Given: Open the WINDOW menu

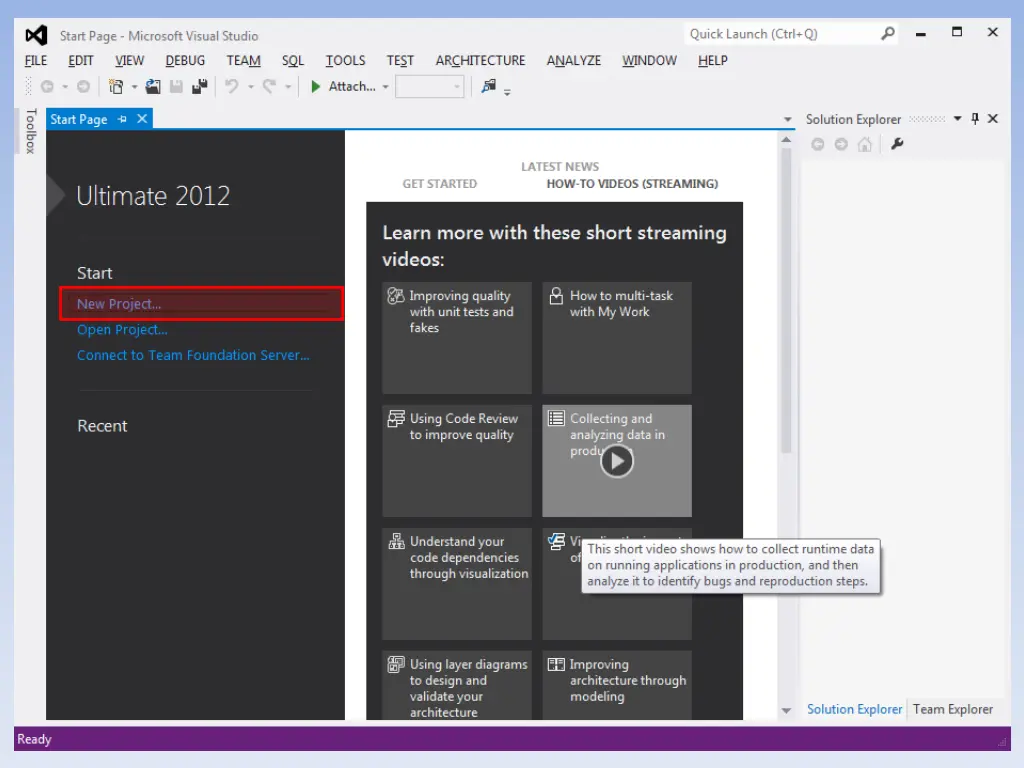Looking at the screenshot, I should tap(649, 61).
